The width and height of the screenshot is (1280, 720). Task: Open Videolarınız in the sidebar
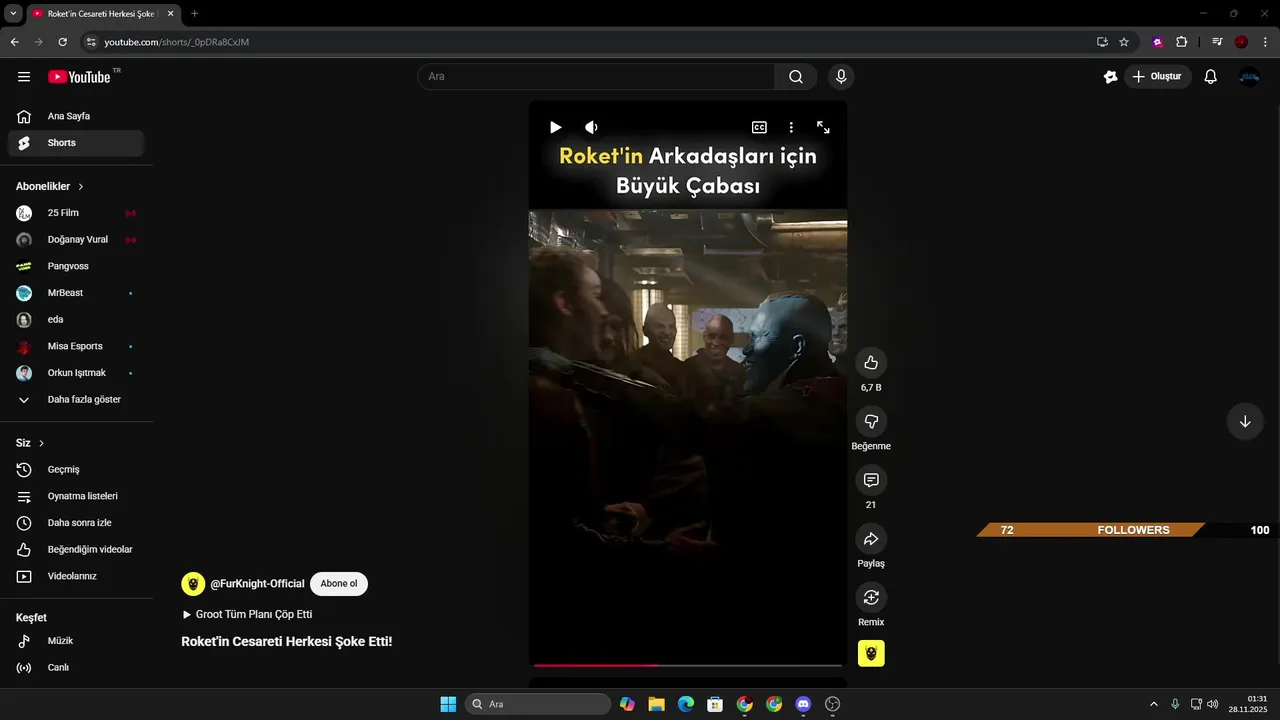[x=76, y=576]
